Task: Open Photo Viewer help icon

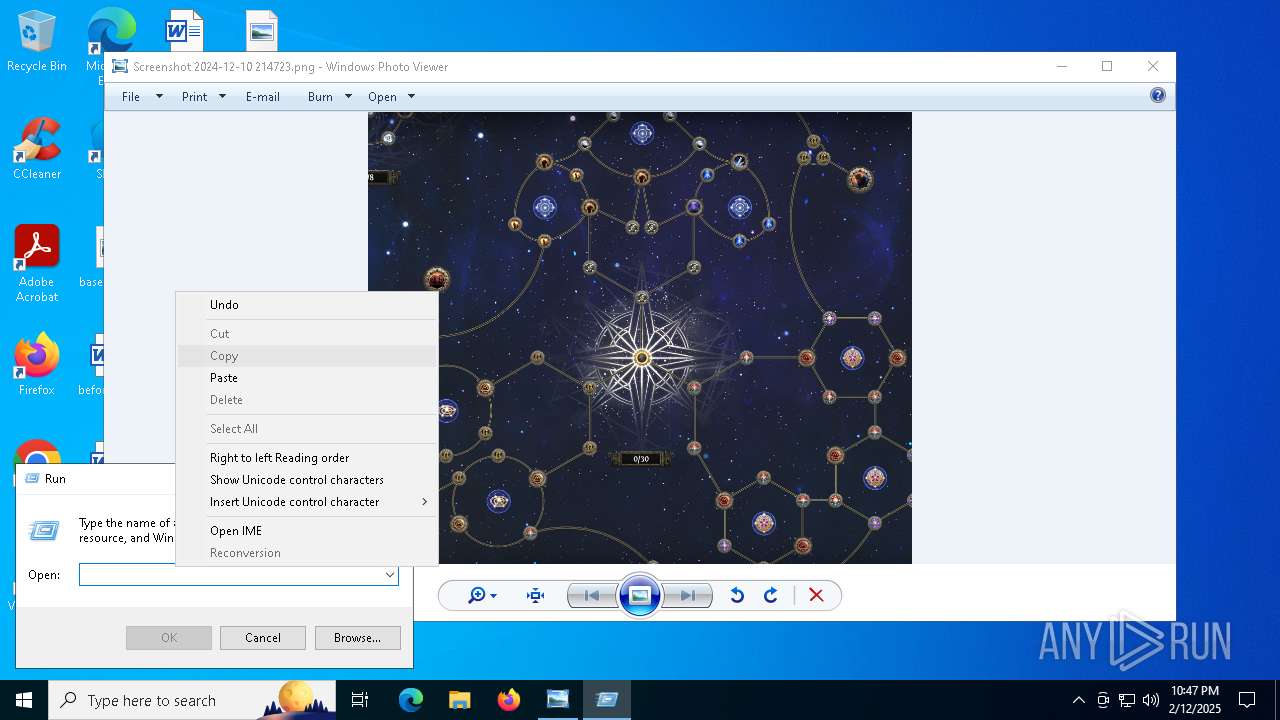Action: click(x=1158, y=95)
